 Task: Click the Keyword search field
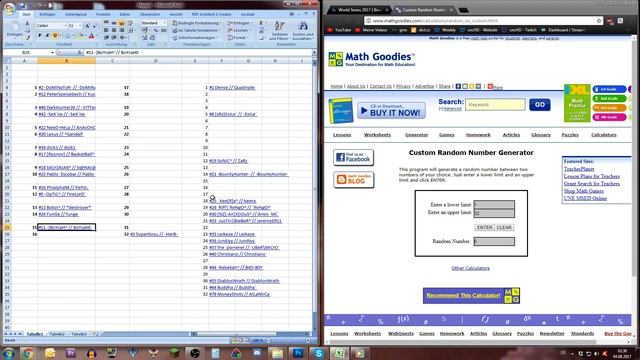[495, 105]
